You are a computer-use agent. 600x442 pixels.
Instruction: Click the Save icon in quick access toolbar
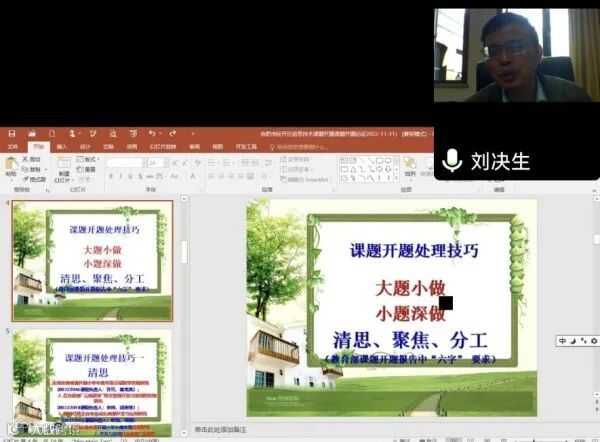[x=12, y=134]
